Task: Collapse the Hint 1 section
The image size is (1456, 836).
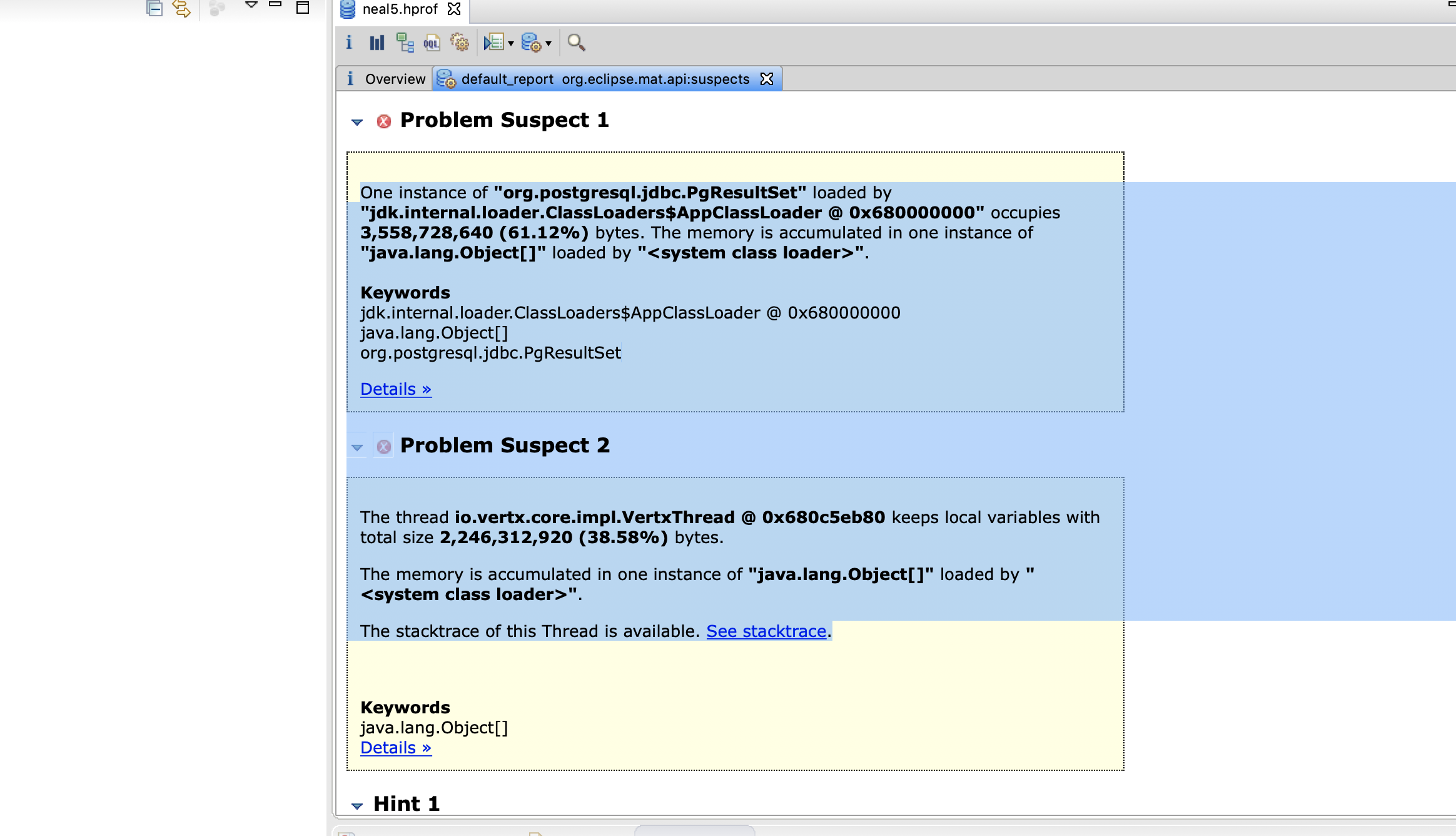Action: (357, 805)
